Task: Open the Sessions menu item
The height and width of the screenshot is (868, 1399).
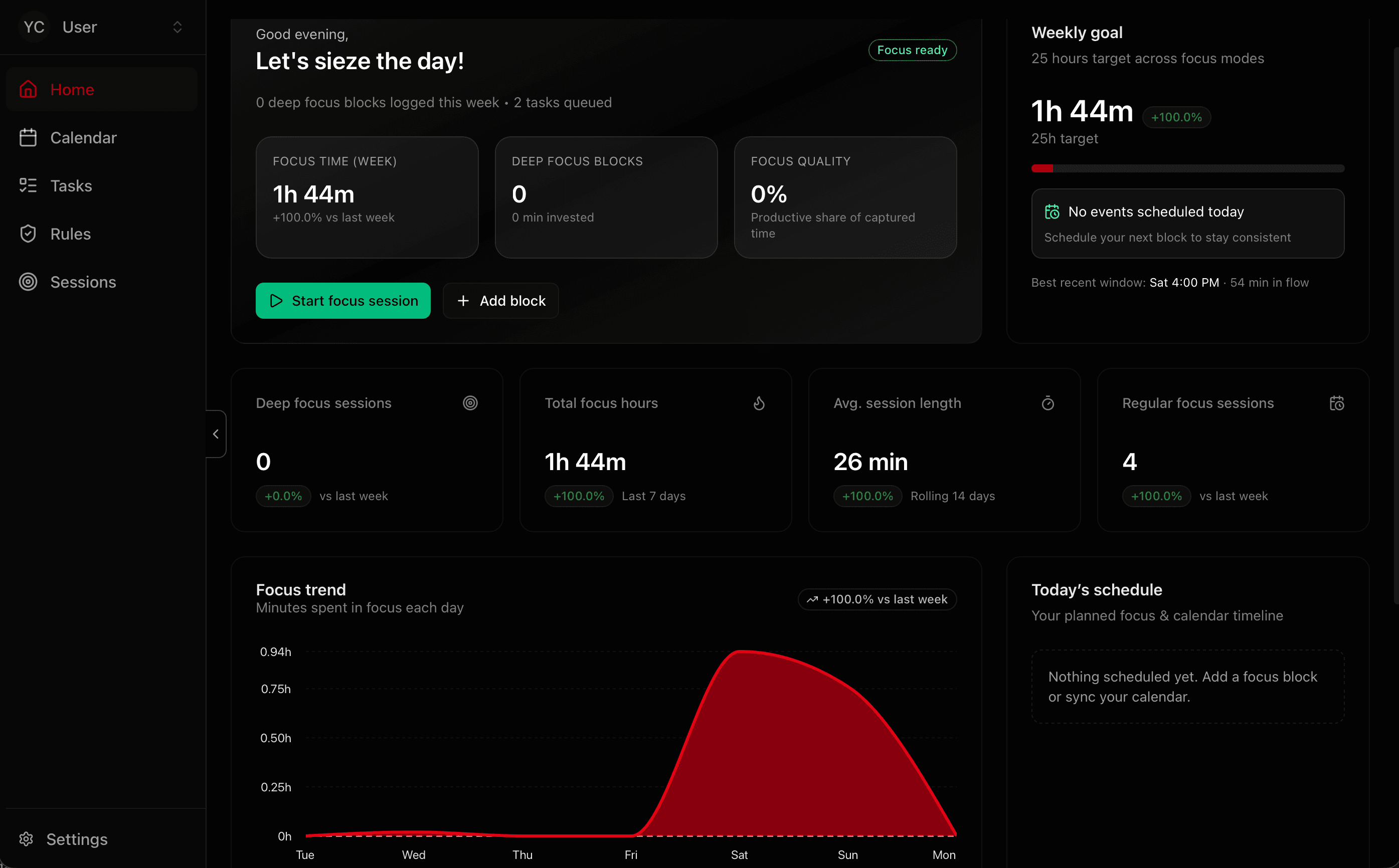Action: tap(83, 282)
